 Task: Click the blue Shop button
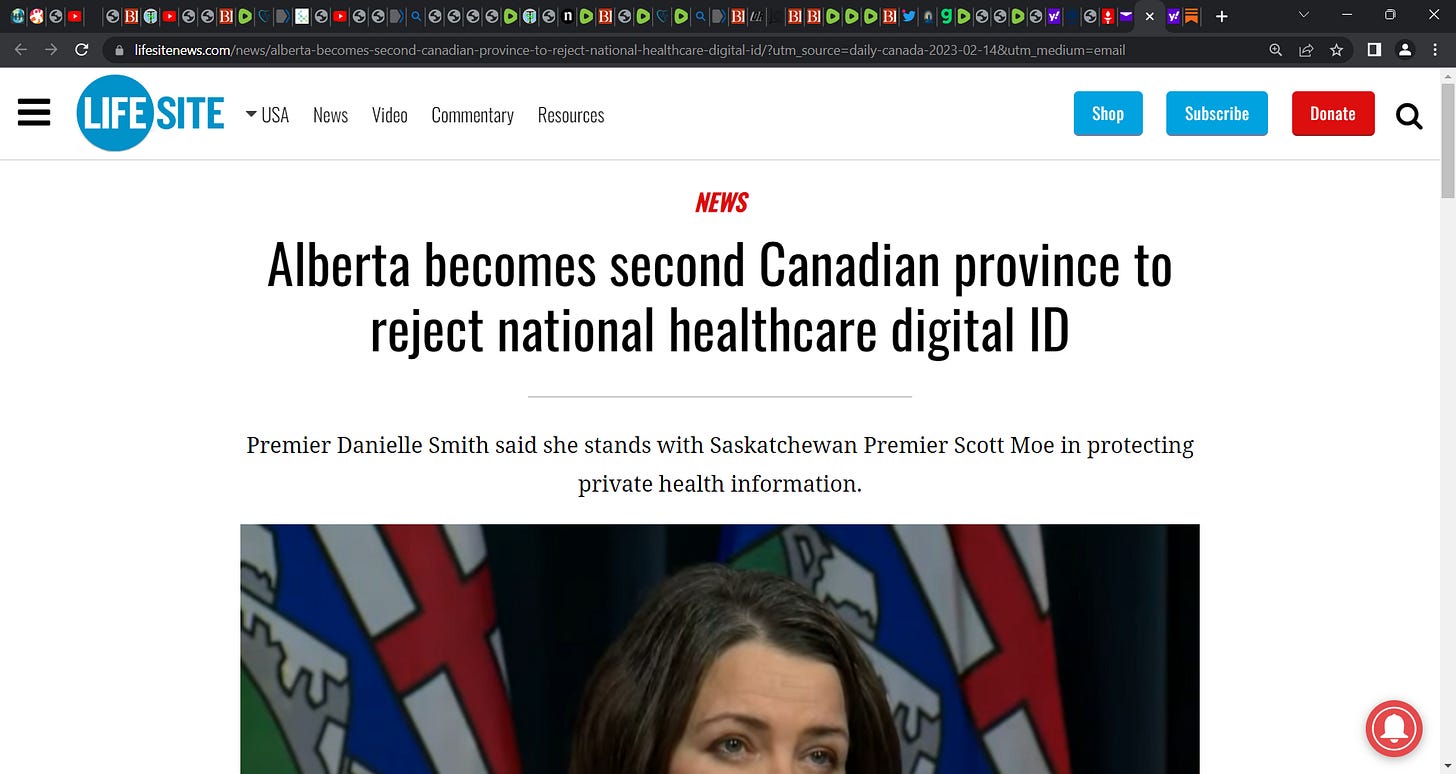coord(1108,113)
